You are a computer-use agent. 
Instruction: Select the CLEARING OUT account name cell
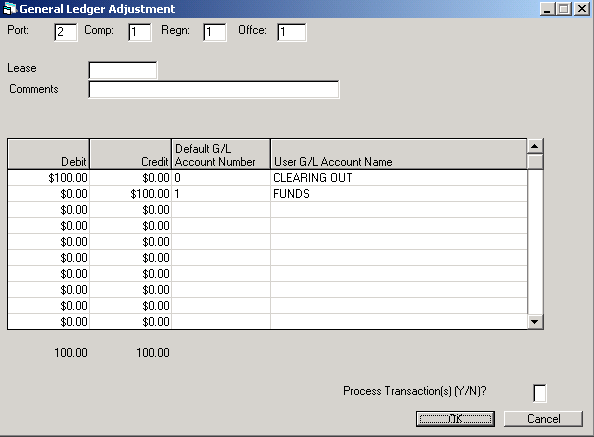pyautogui.click(x=399, y=178)
